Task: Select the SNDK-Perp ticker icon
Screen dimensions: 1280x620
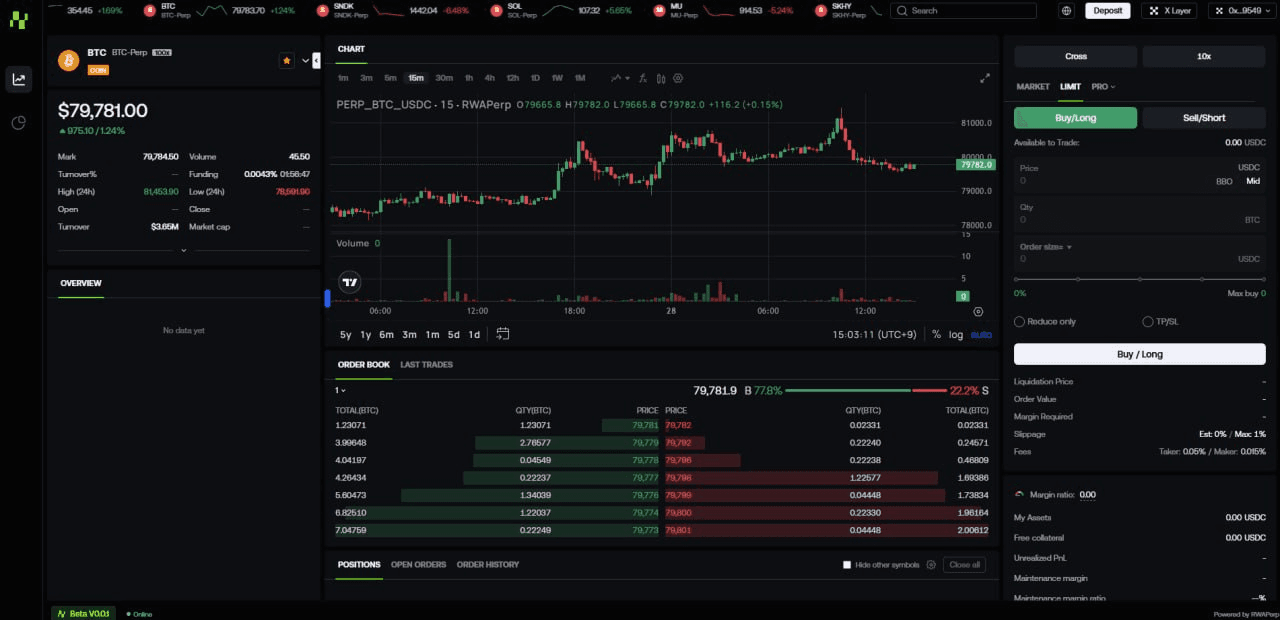Action: (322, 10)
